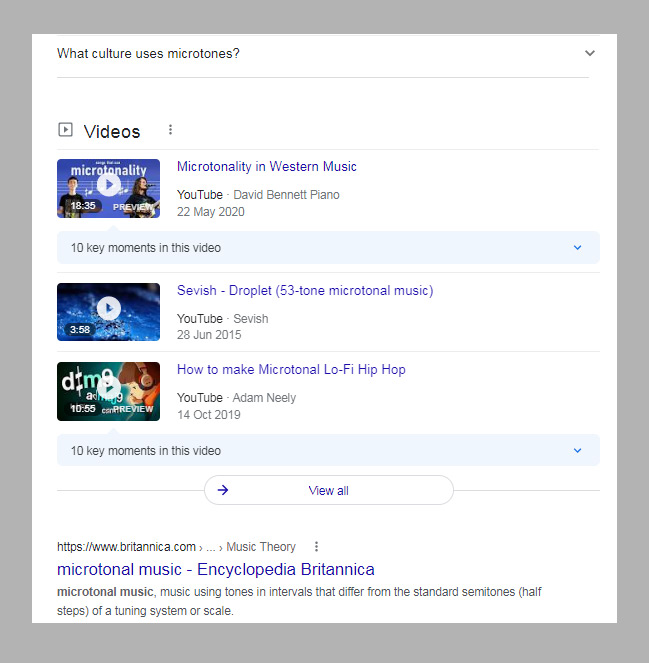Open "How to make Microtonal Lo-Fi Hip Hop" link
The height and width of the screenshot is (663, 649).
[x=291, y=370]
